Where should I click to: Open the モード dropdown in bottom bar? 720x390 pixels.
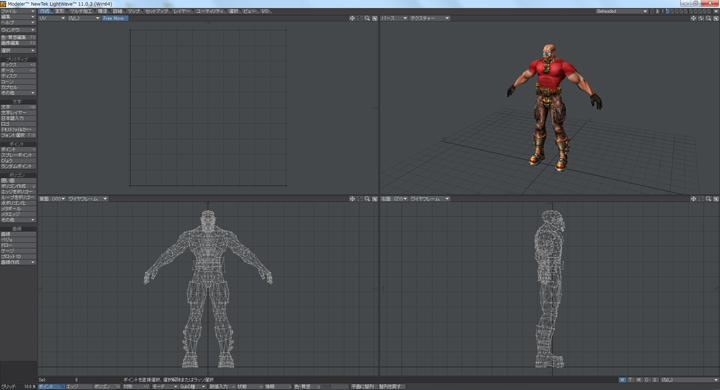click(x=165, y=387)
